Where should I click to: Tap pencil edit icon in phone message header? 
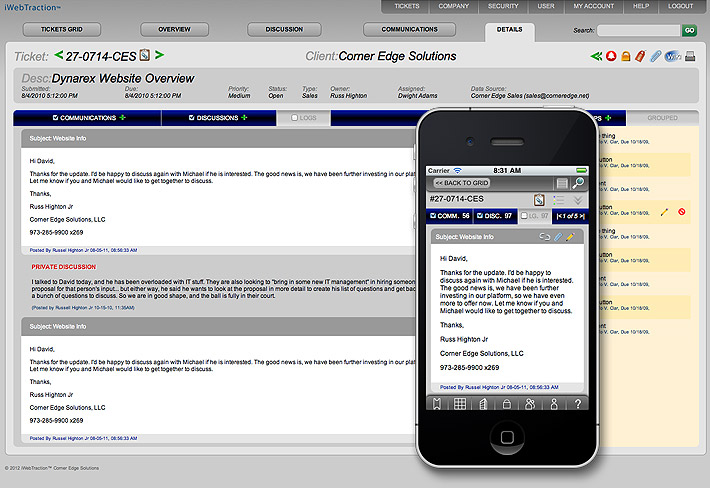(x=570, y=237)
